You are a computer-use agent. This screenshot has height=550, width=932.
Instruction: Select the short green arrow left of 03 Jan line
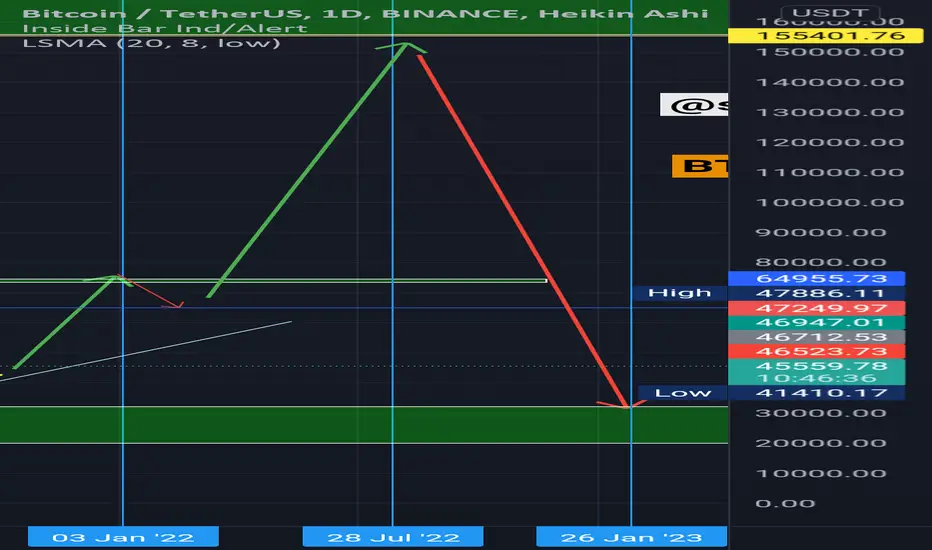tap(65, 322)
